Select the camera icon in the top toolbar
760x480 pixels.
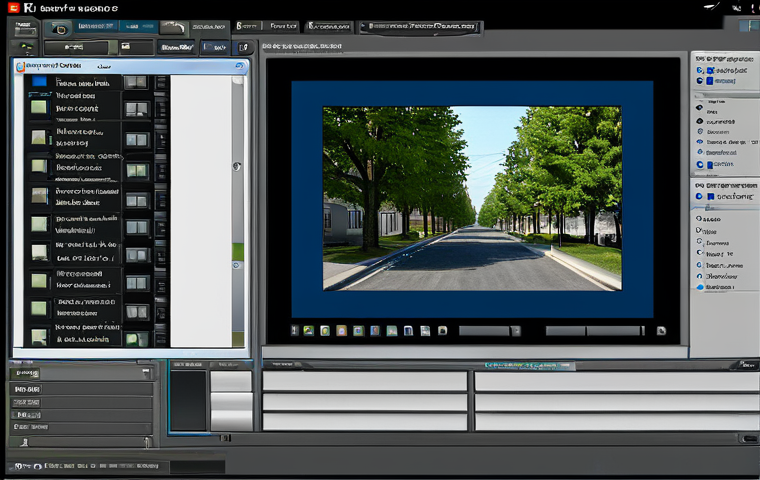[59, 29]
